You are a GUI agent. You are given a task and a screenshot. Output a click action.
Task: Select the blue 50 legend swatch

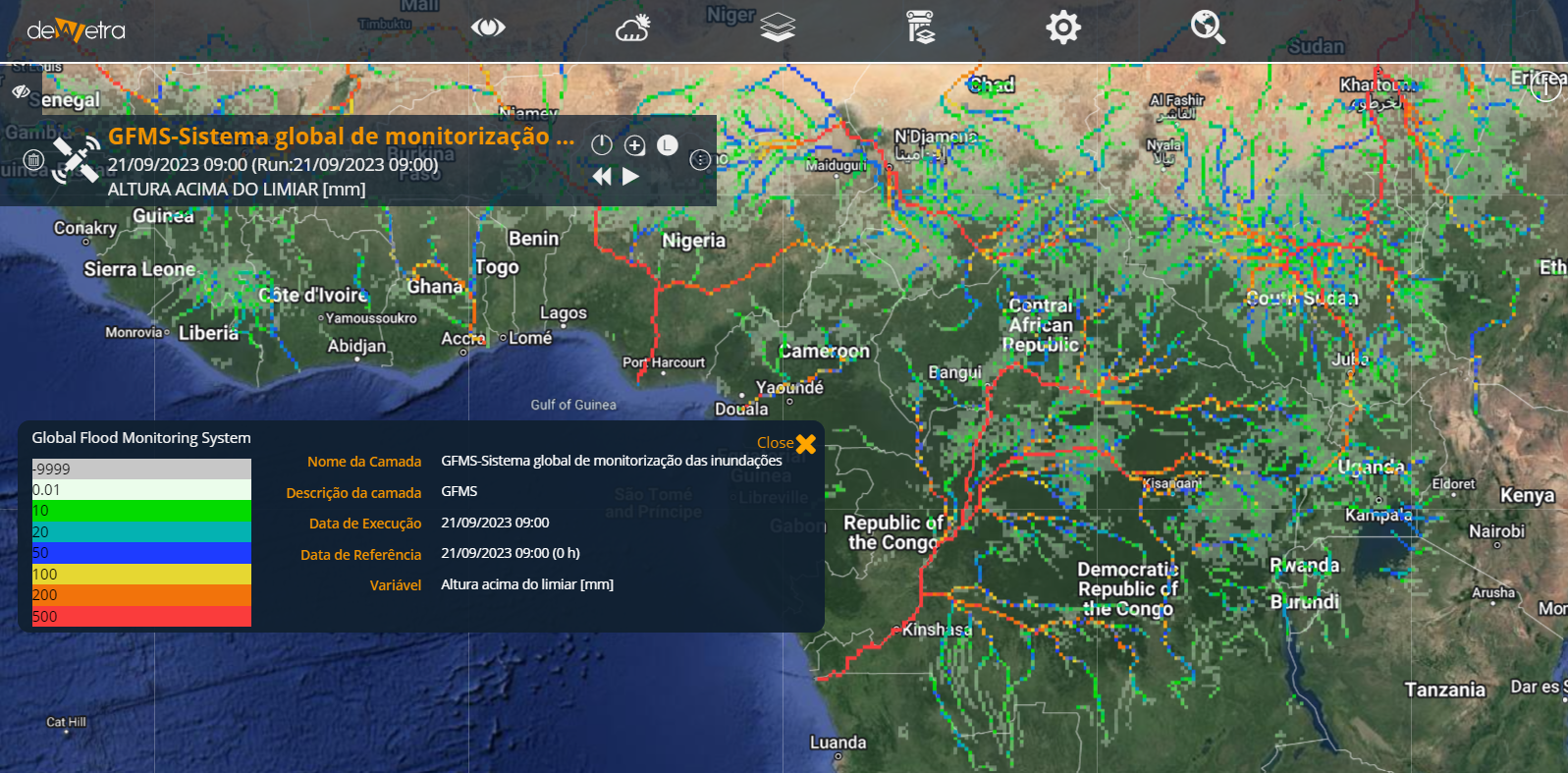point(141,553)
